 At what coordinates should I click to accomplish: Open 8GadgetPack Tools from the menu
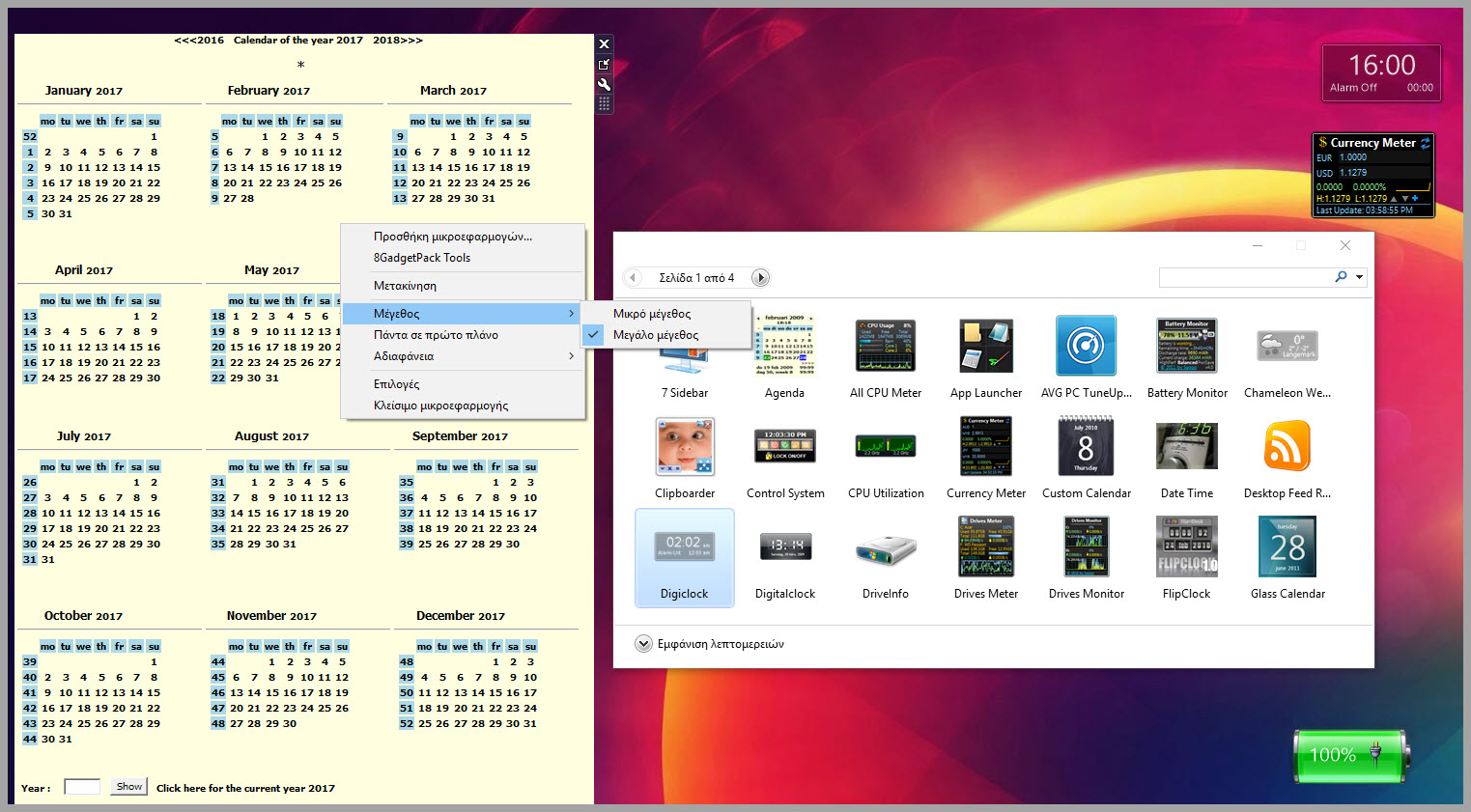coord(421,258)
